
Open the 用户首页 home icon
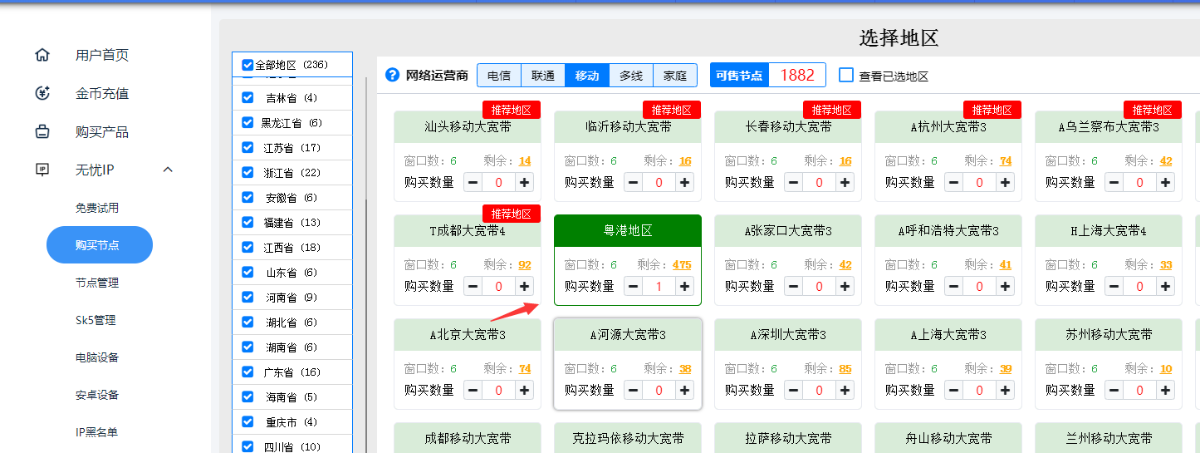(x=42, y=55)
